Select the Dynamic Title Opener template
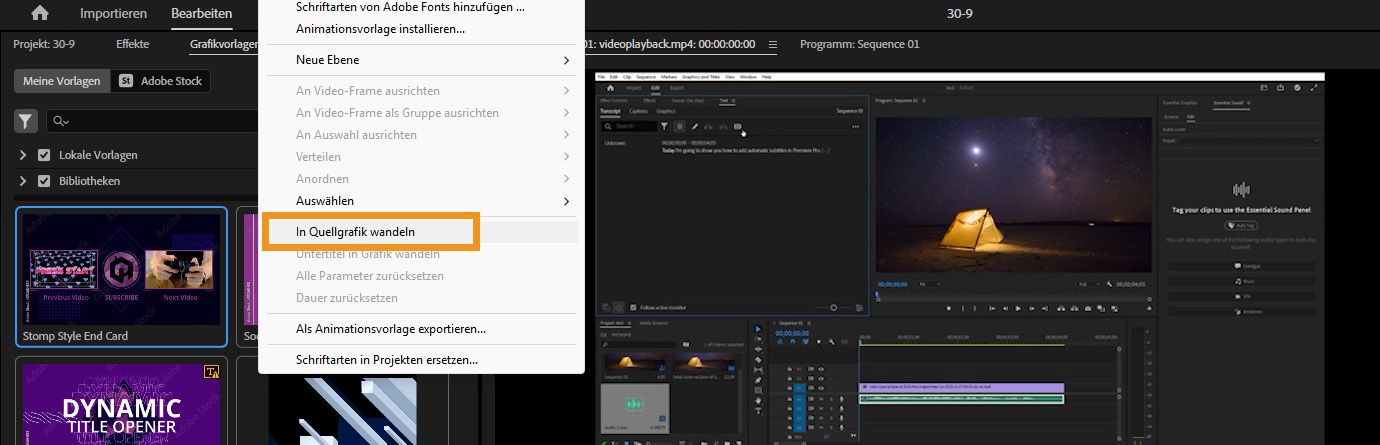This screenshot has height=445, width=1380. tap(121, 402)
